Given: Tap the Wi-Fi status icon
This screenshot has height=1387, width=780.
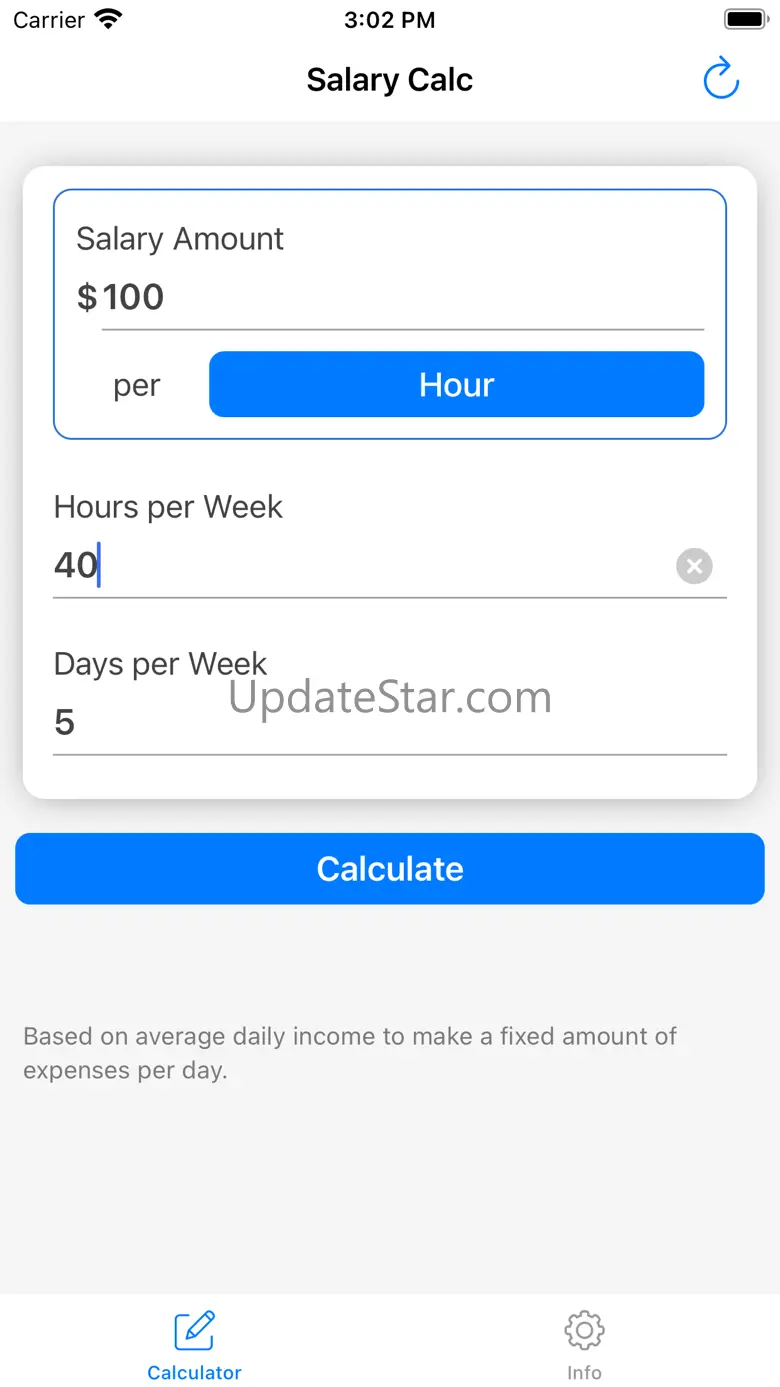Looking at the screenshot, I should point(107,19).
